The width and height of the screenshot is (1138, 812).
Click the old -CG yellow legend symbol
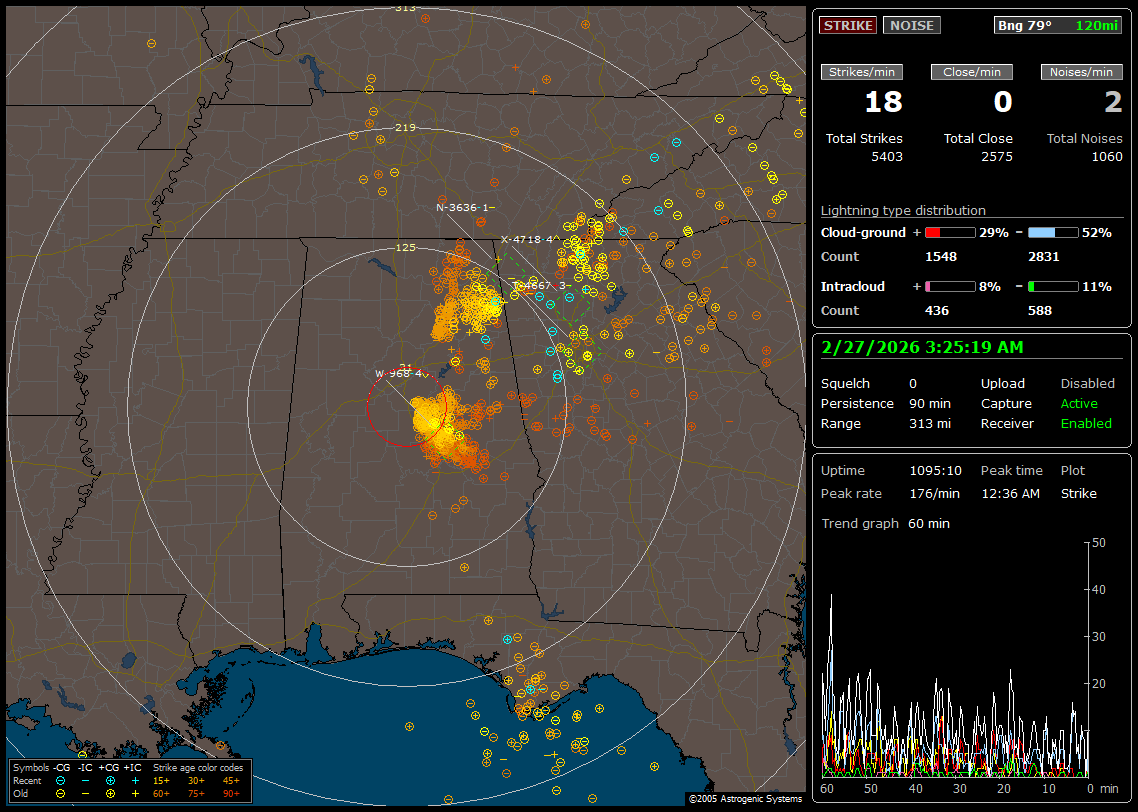61,793
